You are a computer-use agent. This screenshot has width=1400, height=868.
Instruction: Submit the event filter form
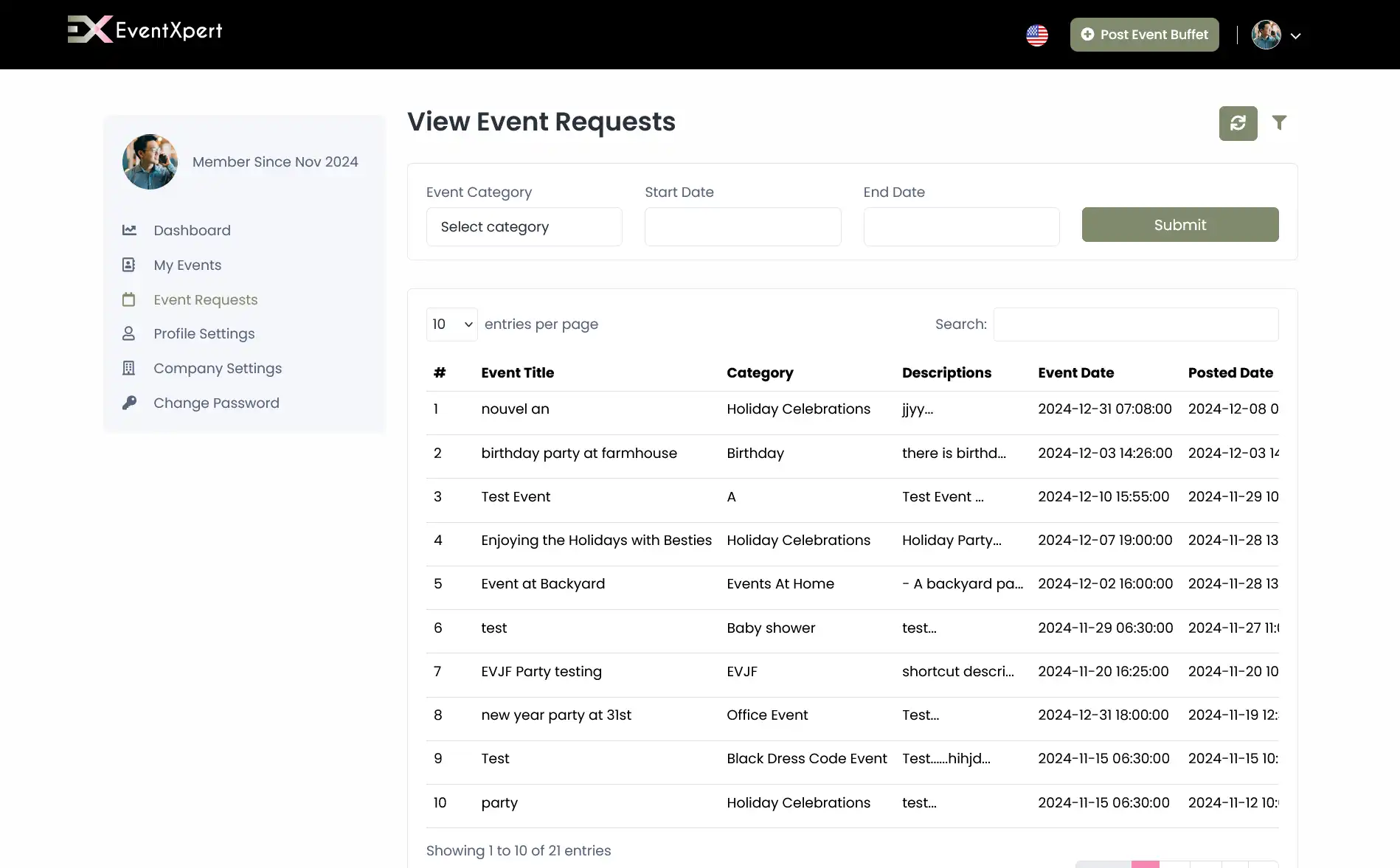[1179, 224]
